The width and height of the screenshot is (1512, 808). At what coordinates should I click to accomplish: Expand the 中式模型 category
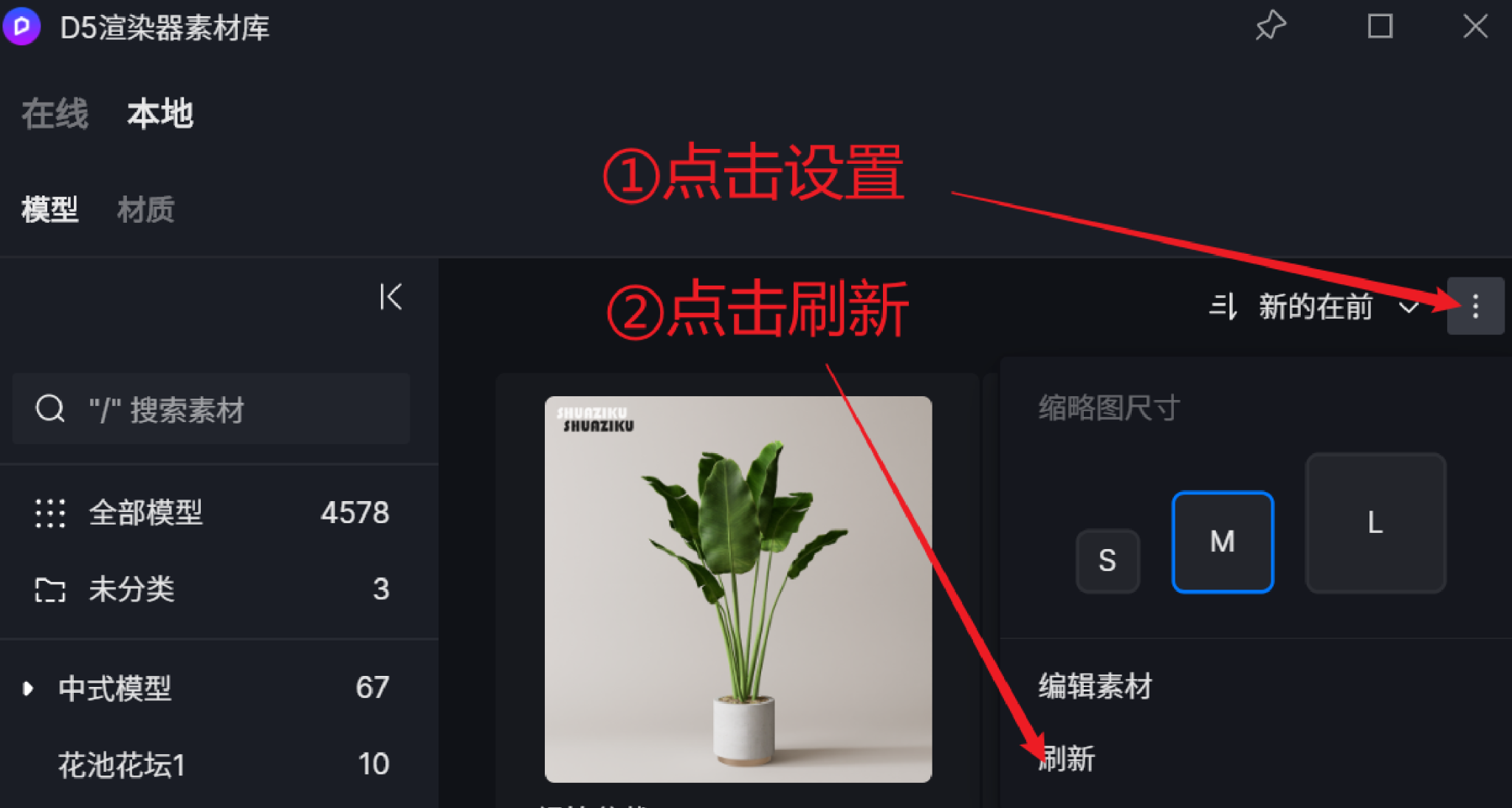coord(28,688)
